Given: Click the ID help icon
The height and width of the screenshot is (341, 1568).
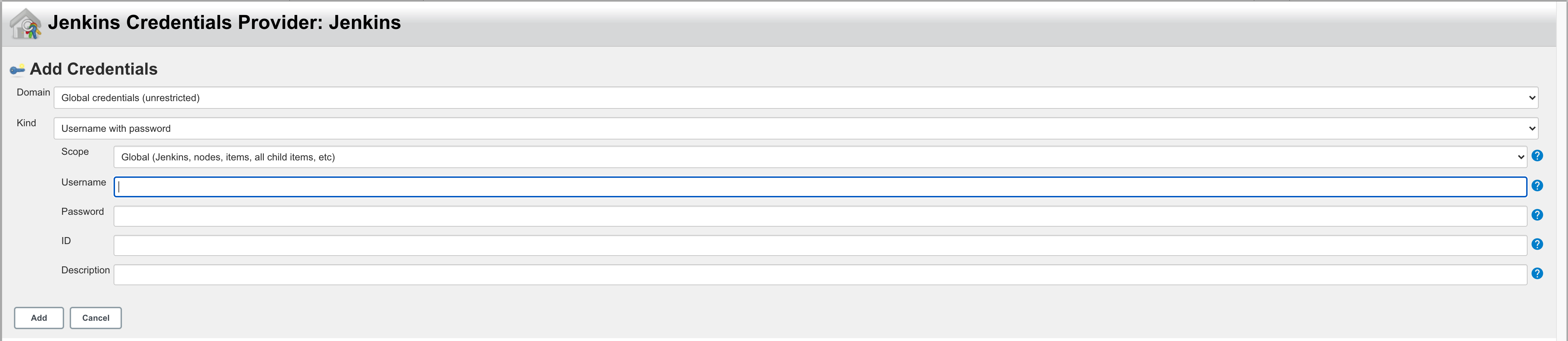Looking at the screenshot, I should (x=1538, y=244).
